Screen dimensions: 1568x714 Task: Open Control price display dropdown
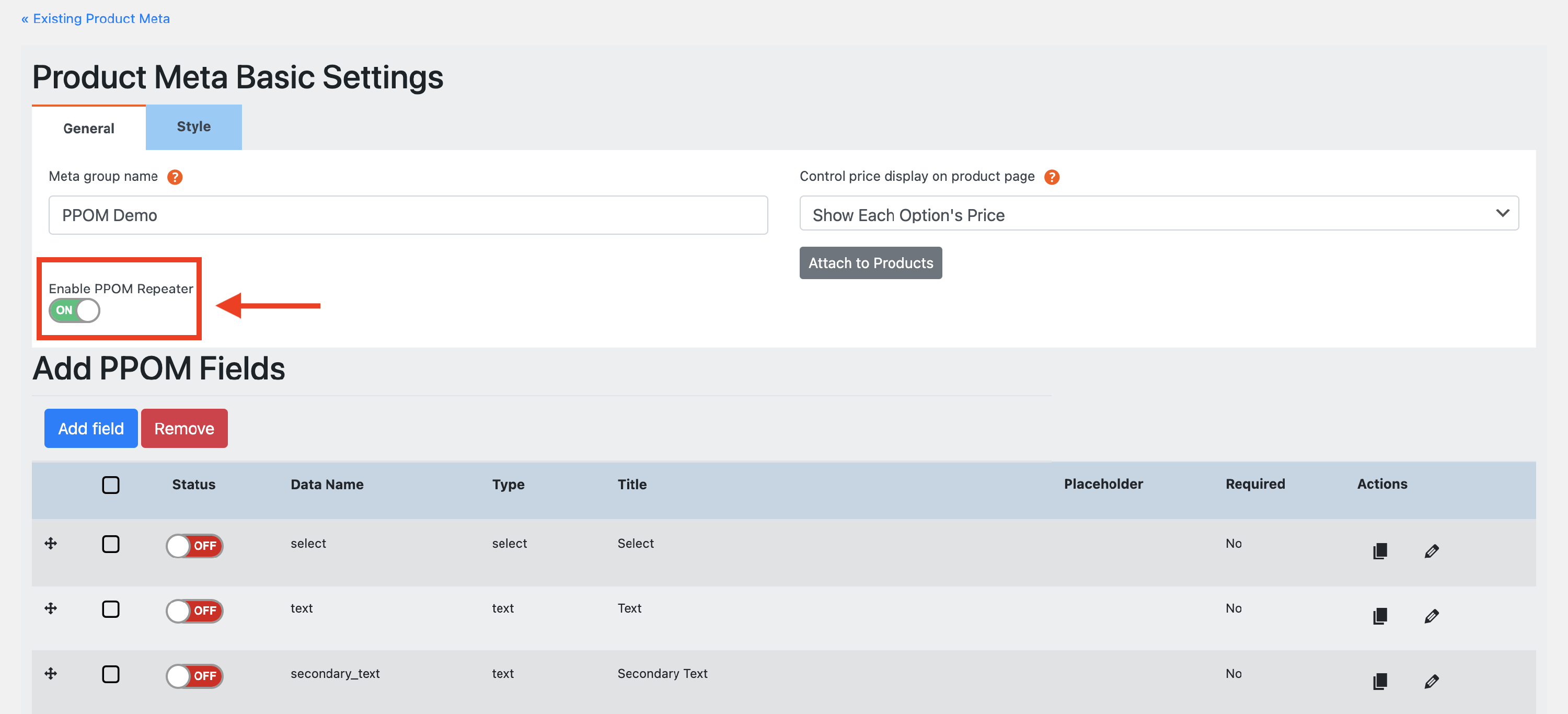point(1158,214)
